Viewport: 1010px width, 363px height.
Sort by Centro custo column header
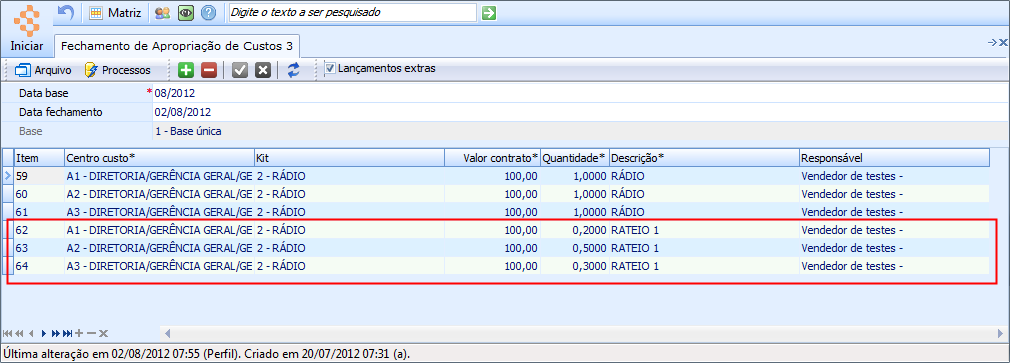[x=159, y=158]
